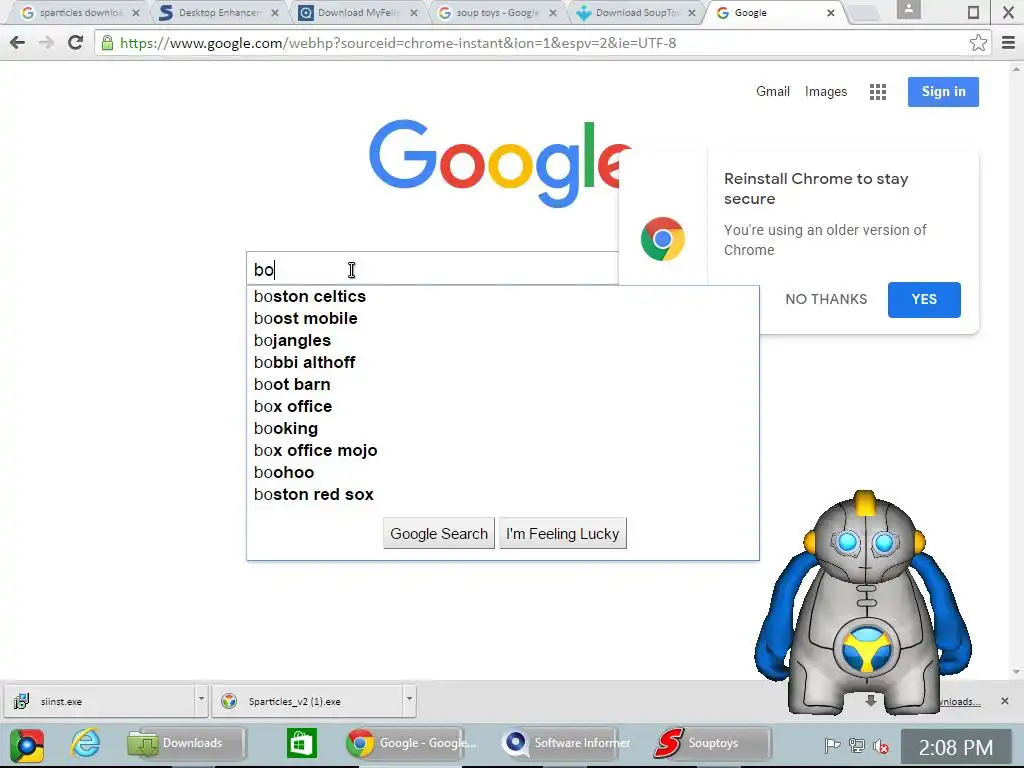Click the Action Center flag tray icon

(x=831, y=745)
